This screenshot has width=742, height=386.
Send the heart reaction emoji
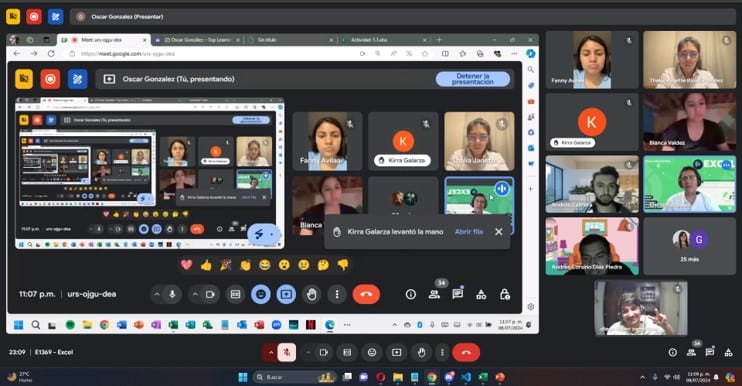pyautogui.click(x=186, y=265)
